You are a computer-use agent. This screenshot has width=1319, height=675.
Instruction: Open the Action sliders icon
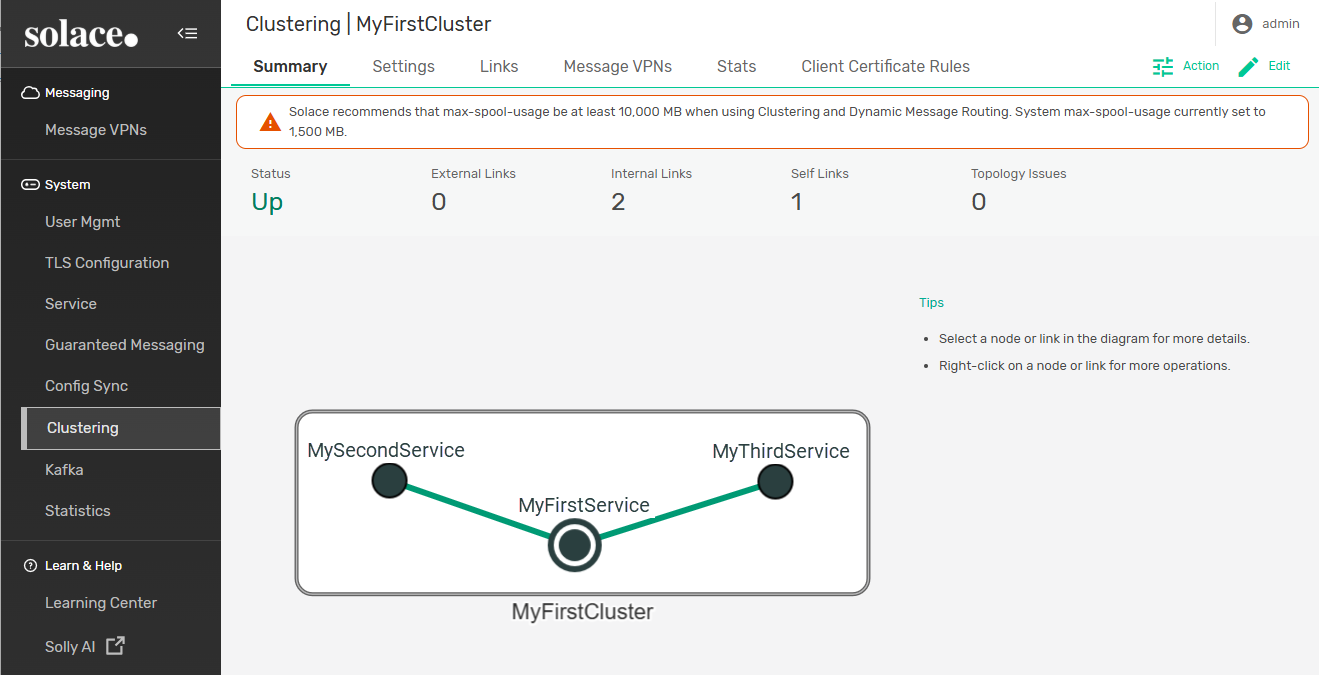click(x=1163, y=67)
